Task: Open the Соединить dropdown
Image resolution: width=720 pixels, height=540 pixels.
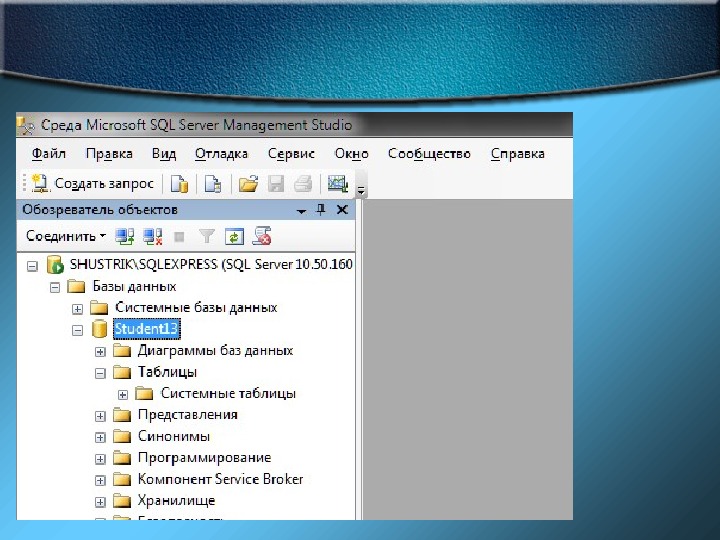Action: pos(66,236)
